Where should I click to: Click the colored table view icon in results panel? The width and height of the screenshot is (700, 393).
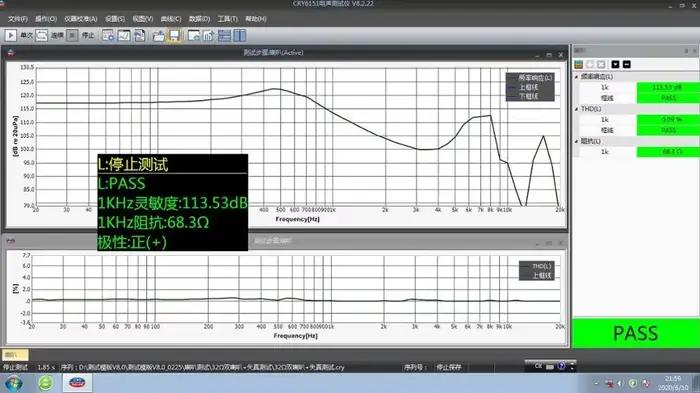[x=579, y=64]
